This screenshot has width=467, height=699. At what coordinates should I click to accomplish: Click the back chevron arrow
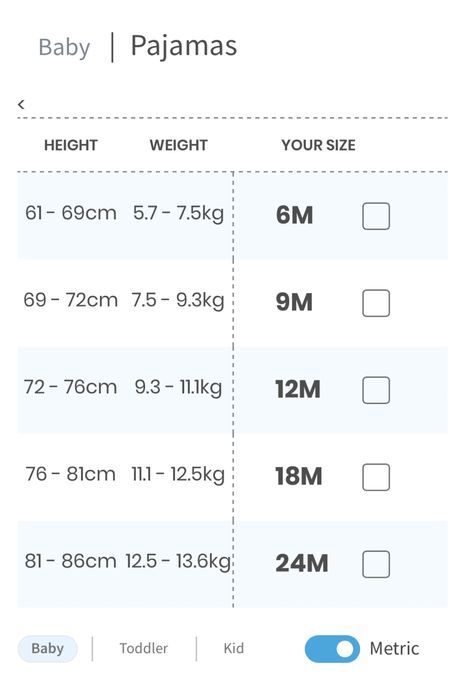coord(21,104)
